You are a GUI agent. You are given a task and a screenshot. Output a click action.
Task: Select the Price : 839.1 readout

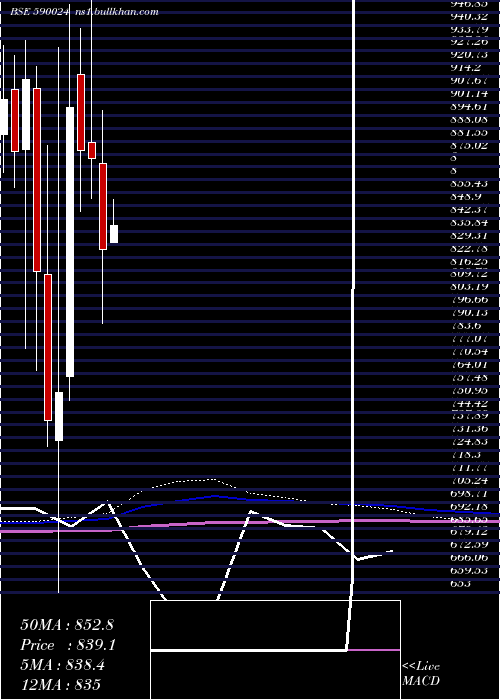point(68,645)
